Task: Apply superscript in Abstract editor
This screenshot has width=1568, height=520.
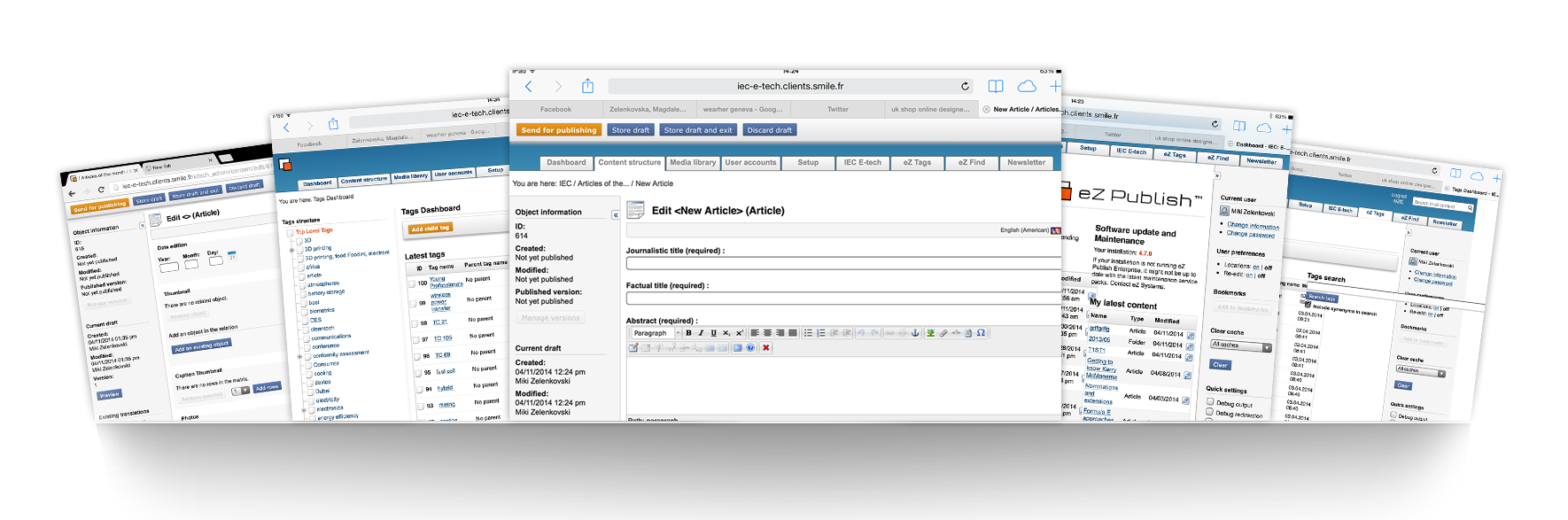Action: click(x=740, y=333)
